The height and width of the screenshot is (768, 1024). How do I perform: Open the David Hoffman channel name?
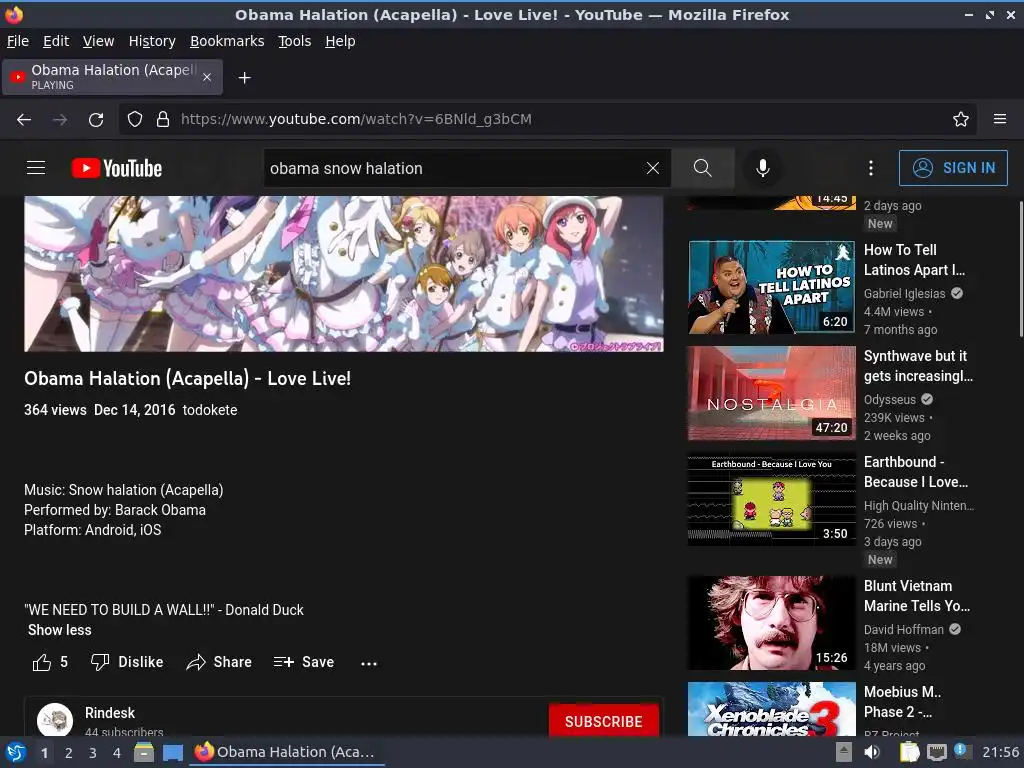[904, 630]
